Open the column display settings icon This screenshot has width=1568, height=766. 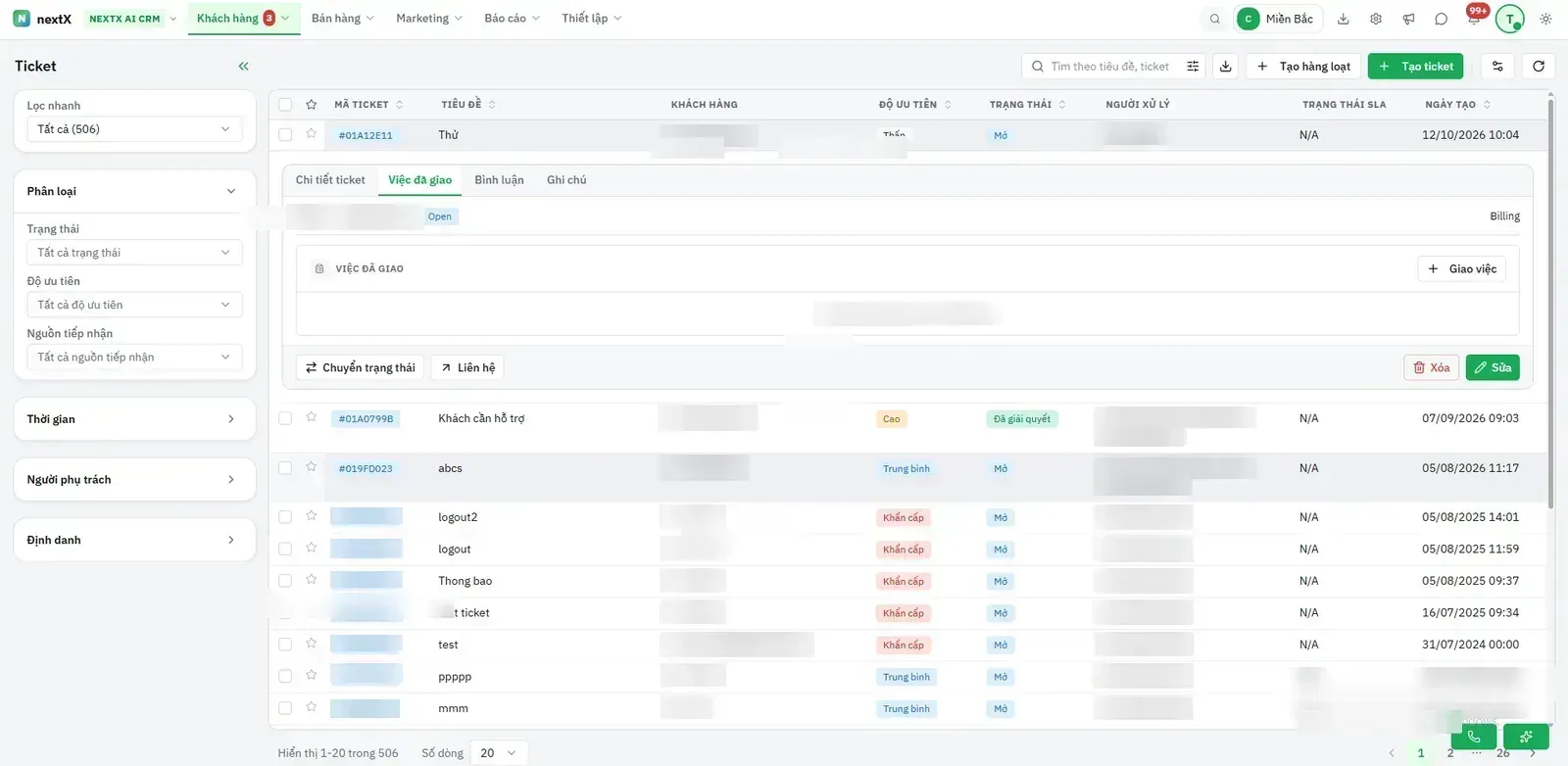click(x=1497, y=67)
